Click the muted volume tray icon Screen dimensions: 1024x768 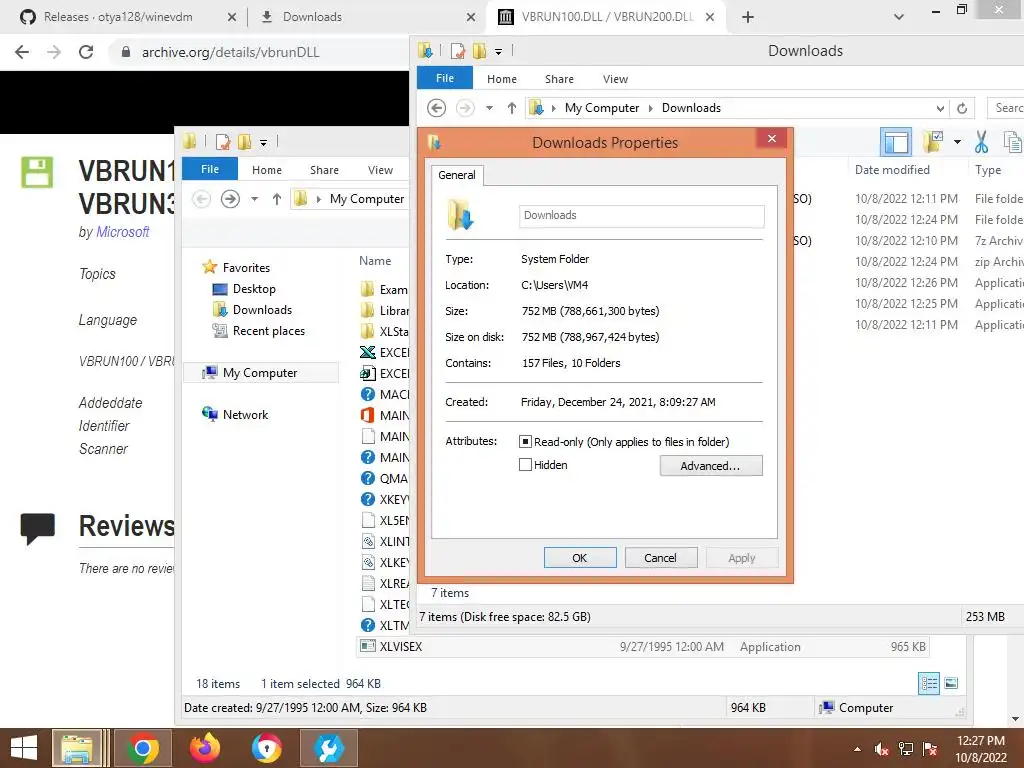882,749
